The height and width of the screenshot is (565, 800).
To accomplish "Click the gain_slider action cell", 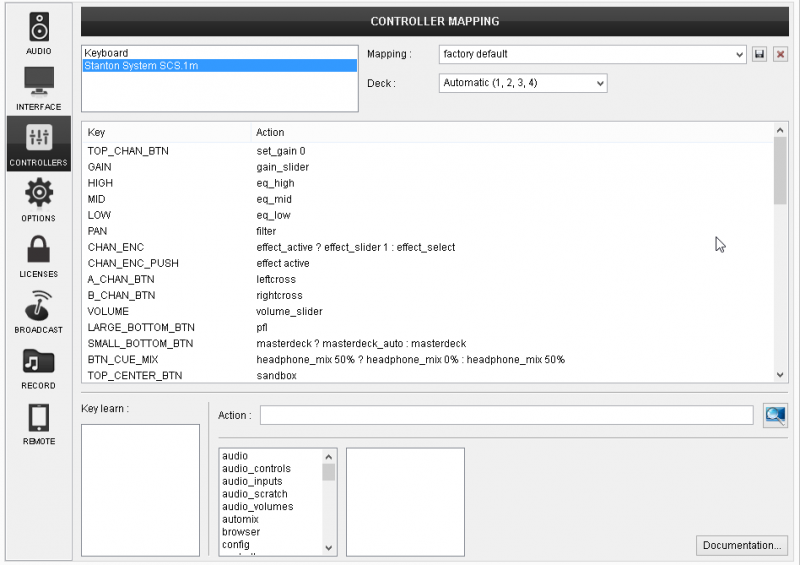I will point(282,167).
